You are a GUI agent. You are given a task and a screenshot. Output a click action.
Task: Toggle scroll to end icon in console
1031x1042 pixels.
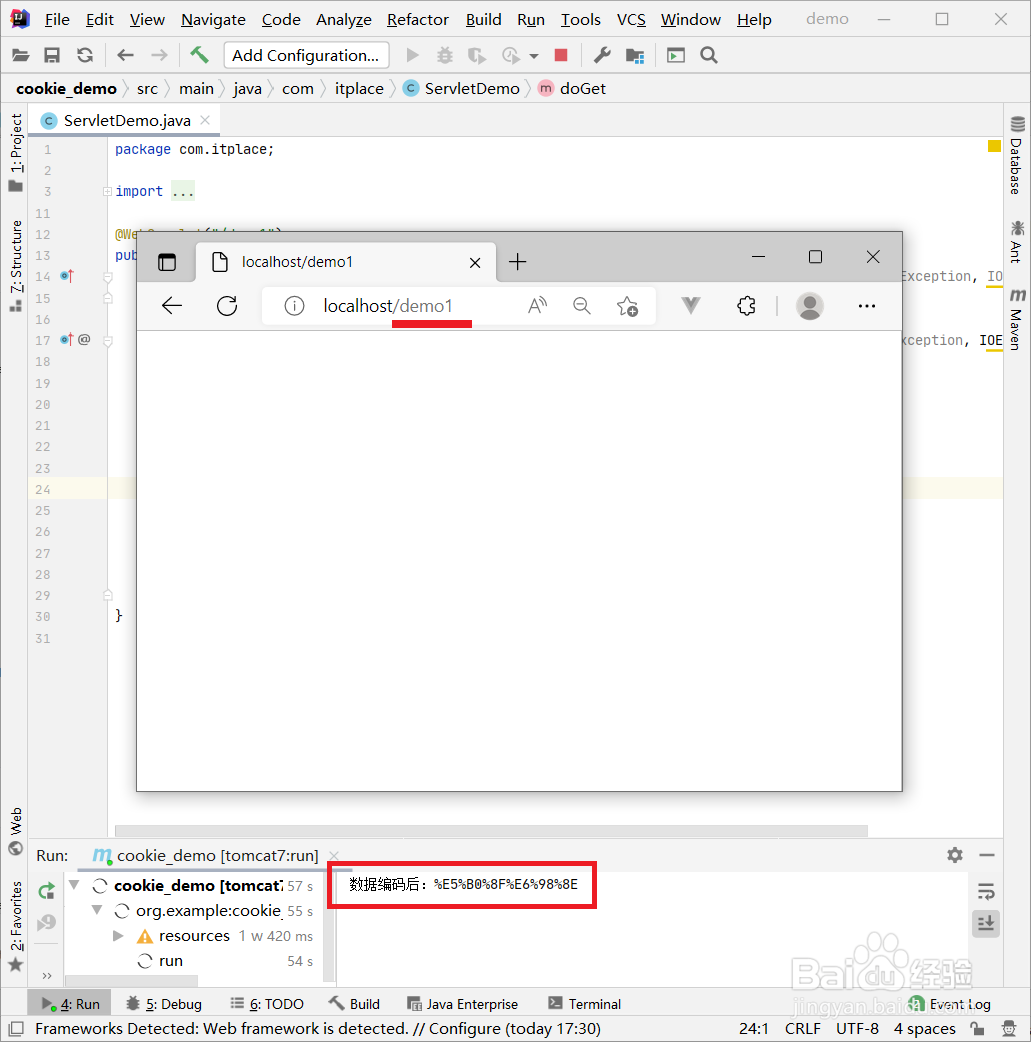[986, 922]
